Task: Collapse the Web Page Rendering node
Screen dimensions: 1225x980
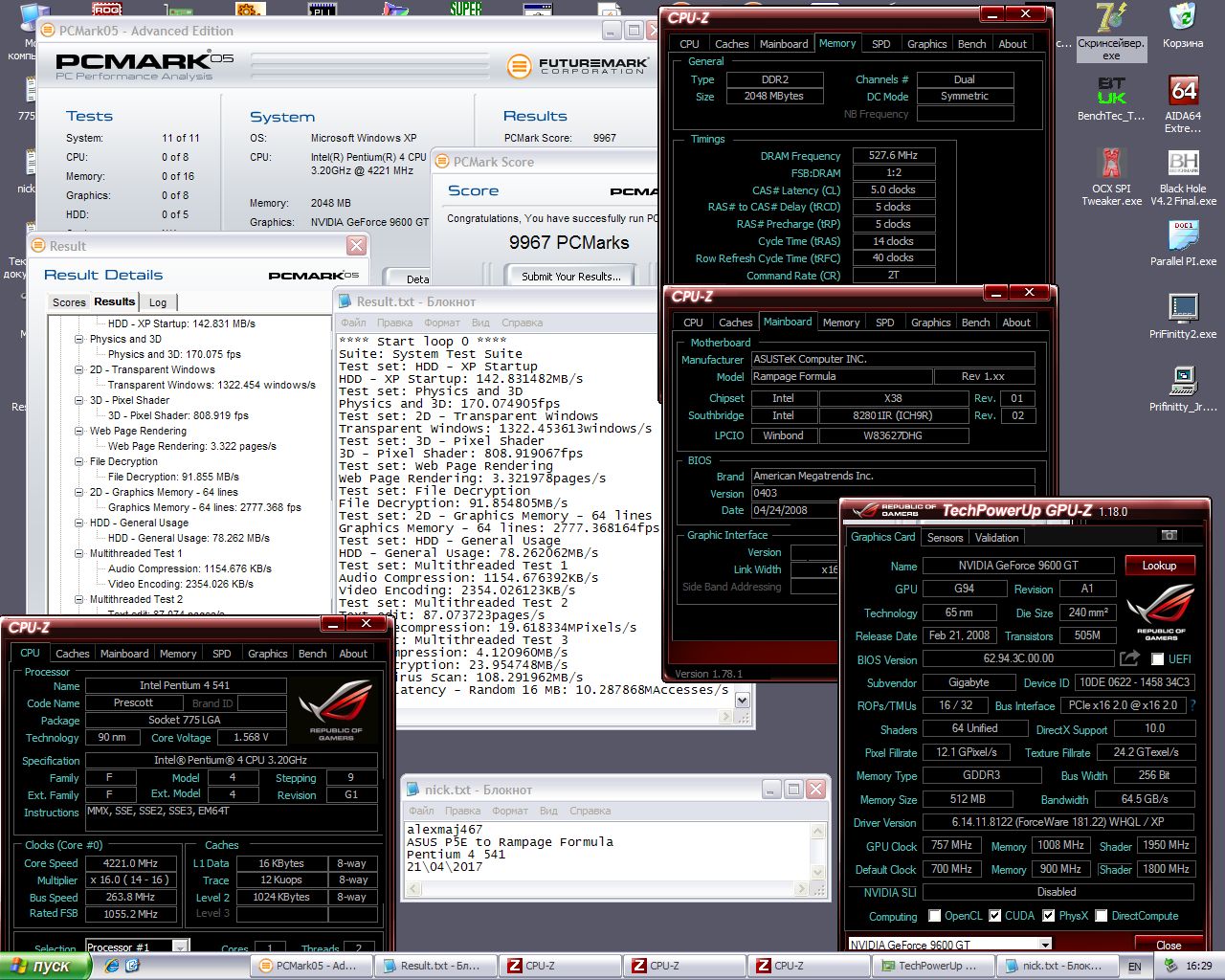Action: tap(79, 431)
